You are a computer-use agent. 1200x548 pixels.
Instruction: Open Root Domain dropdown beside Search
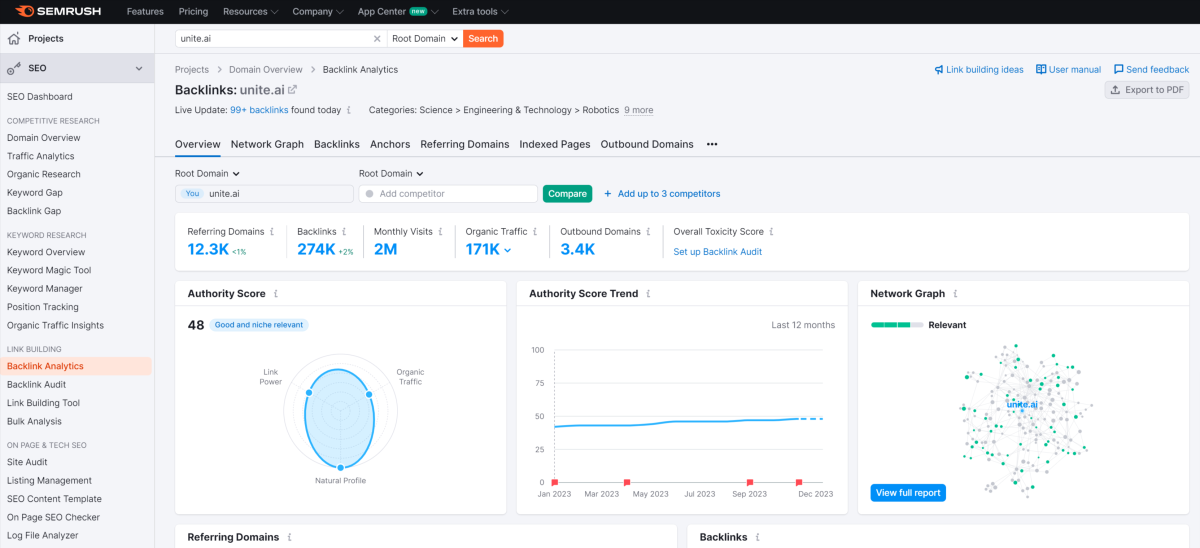425,38
